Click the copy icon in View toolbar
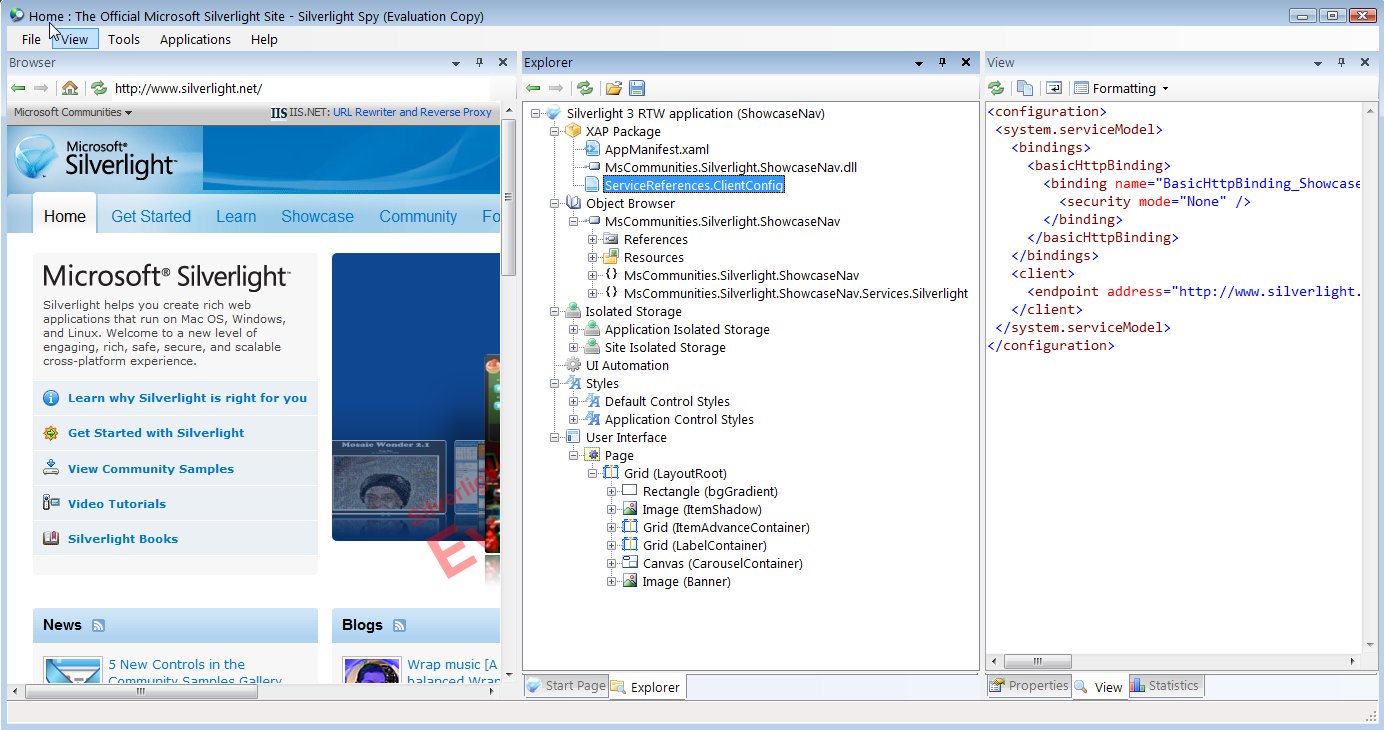Screen dimensions: 1384x730 point(1025,88)
